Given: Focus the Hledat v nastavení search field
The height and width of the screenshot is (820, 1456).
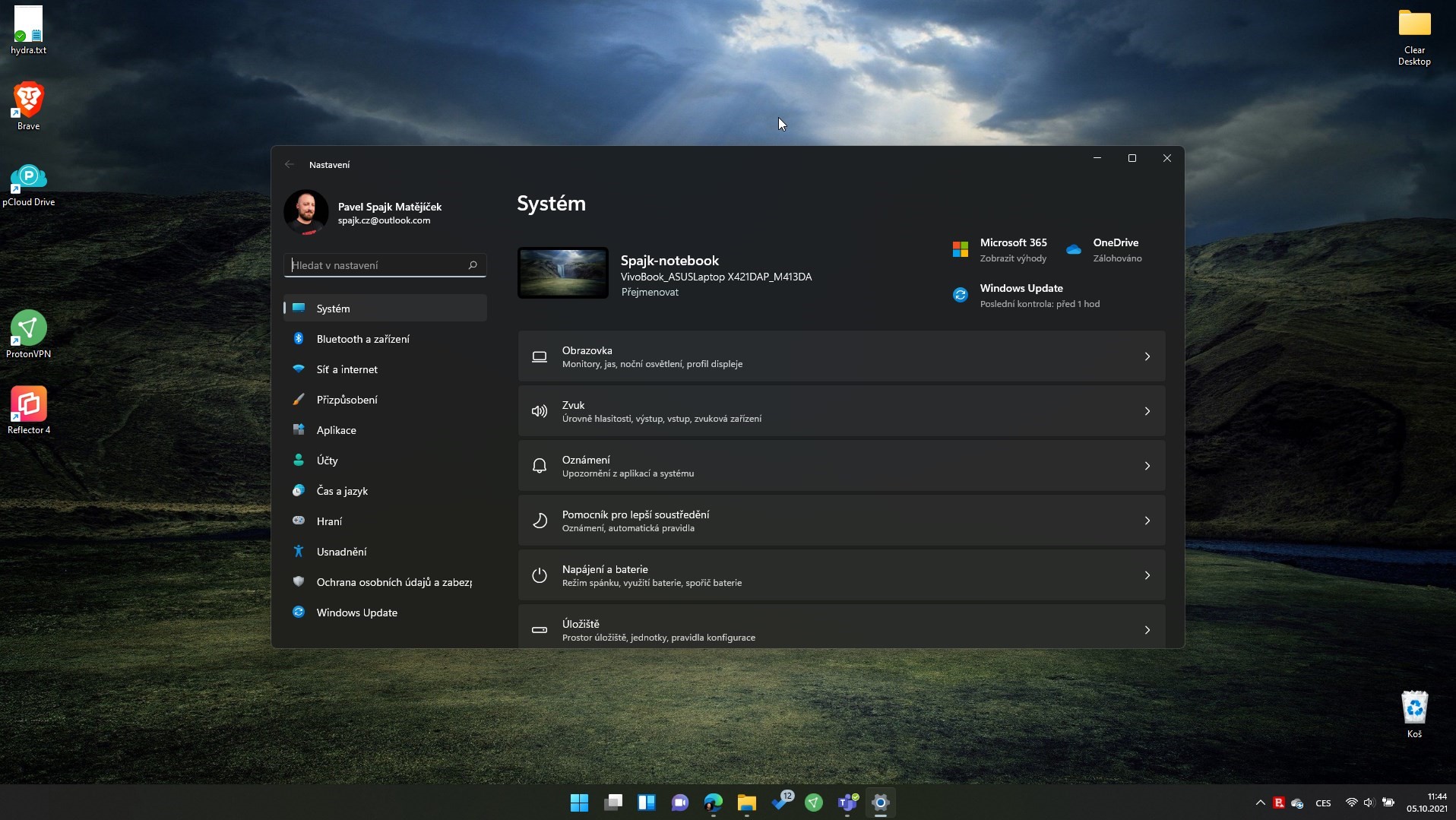Looking at the screenshot, I should point(385,264).
